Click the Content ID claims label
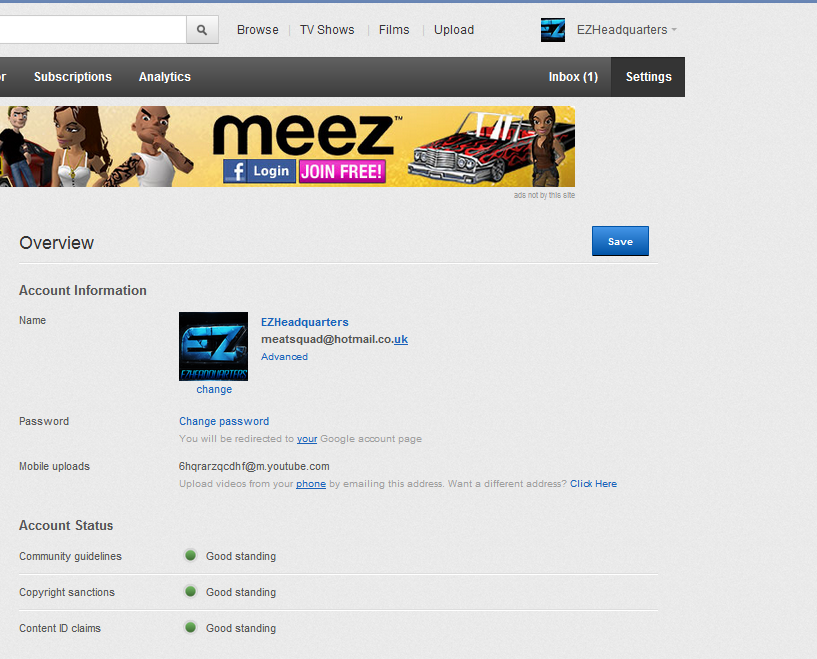 coord(60,628)
